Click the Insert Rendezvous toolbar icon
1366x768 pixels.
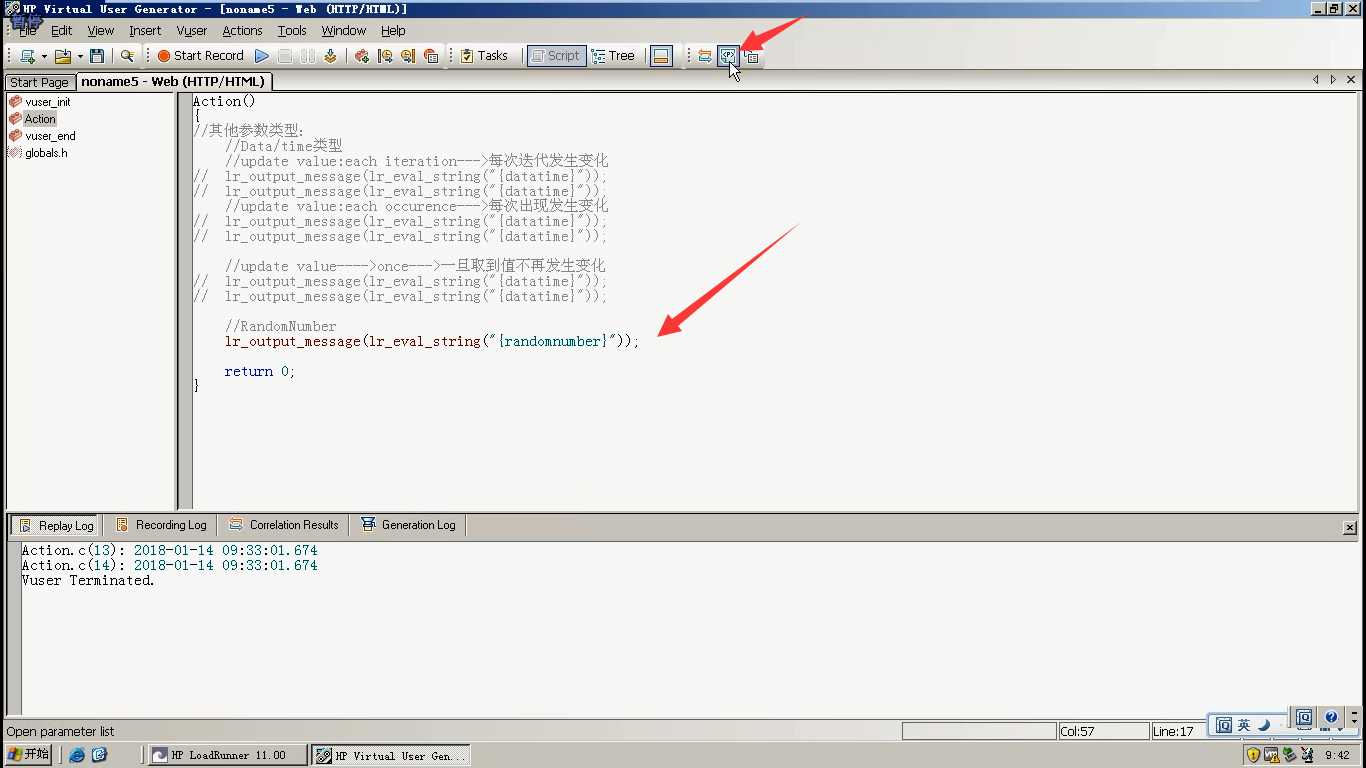(x=408, y=56)
